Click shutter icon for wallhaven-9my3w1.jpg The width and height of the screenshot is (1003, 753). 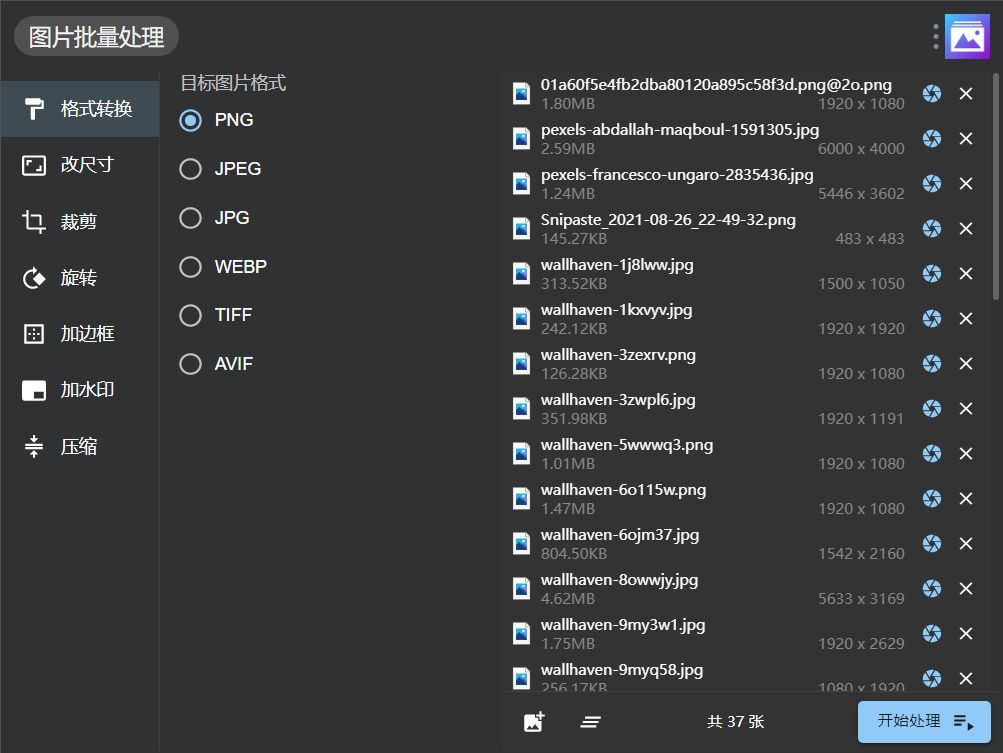pos(932,633)
